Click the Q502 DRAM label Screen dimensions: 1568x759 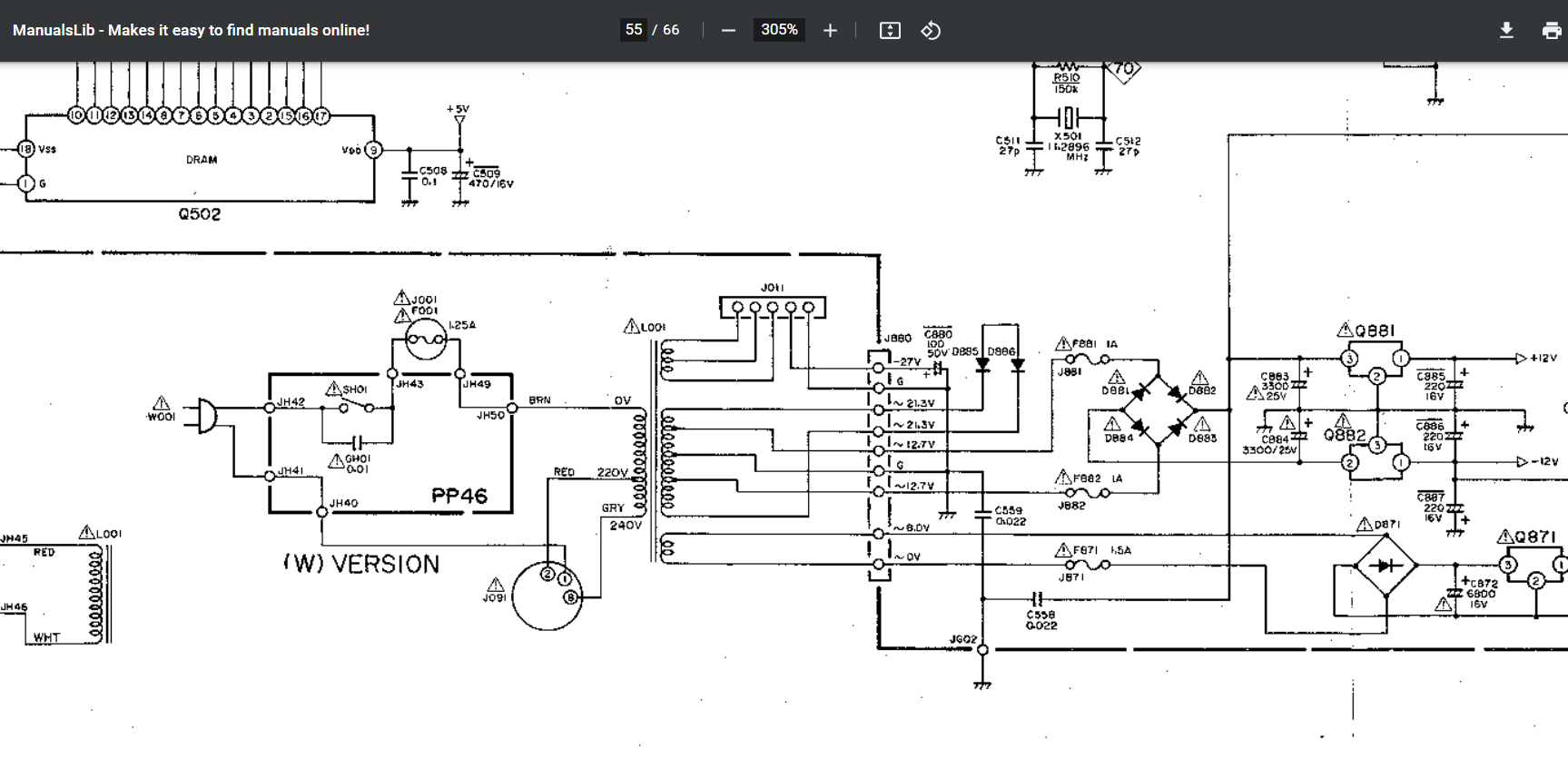(200, 214)
